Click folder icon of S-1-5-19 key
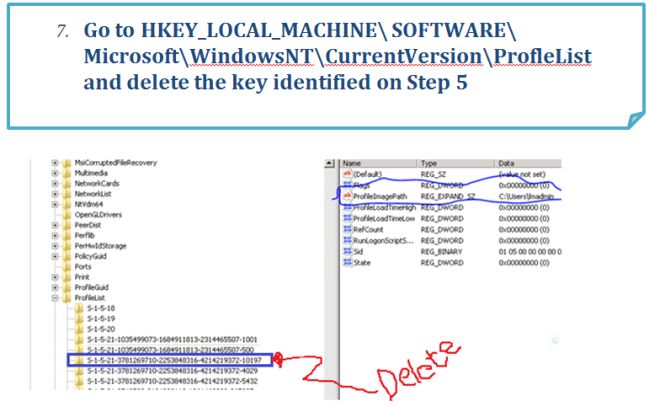 79,319
